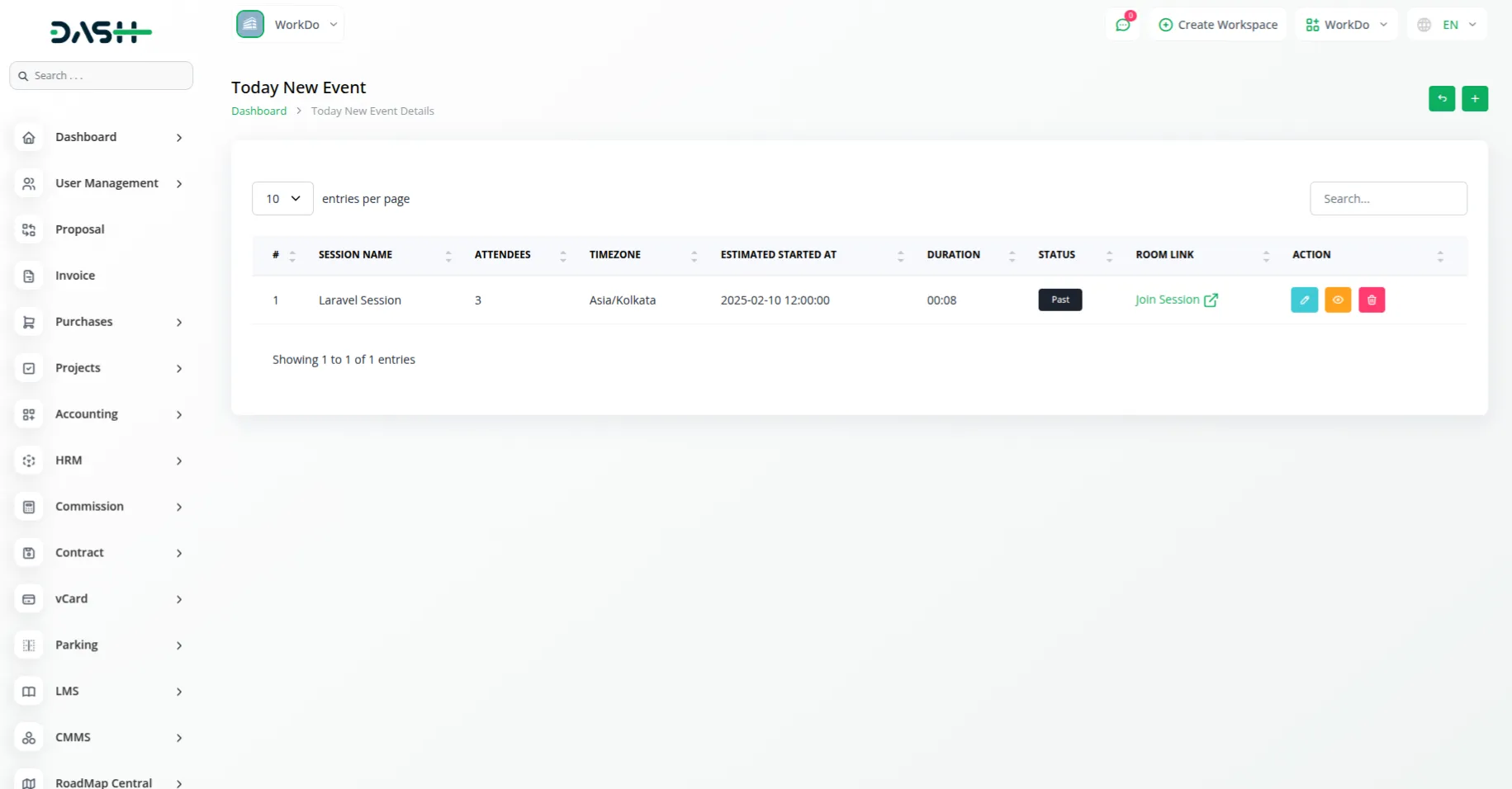Open the WorkDo workspace selector dropdown
Viewport: 1512px width, 789px height.
pos(289,25)
